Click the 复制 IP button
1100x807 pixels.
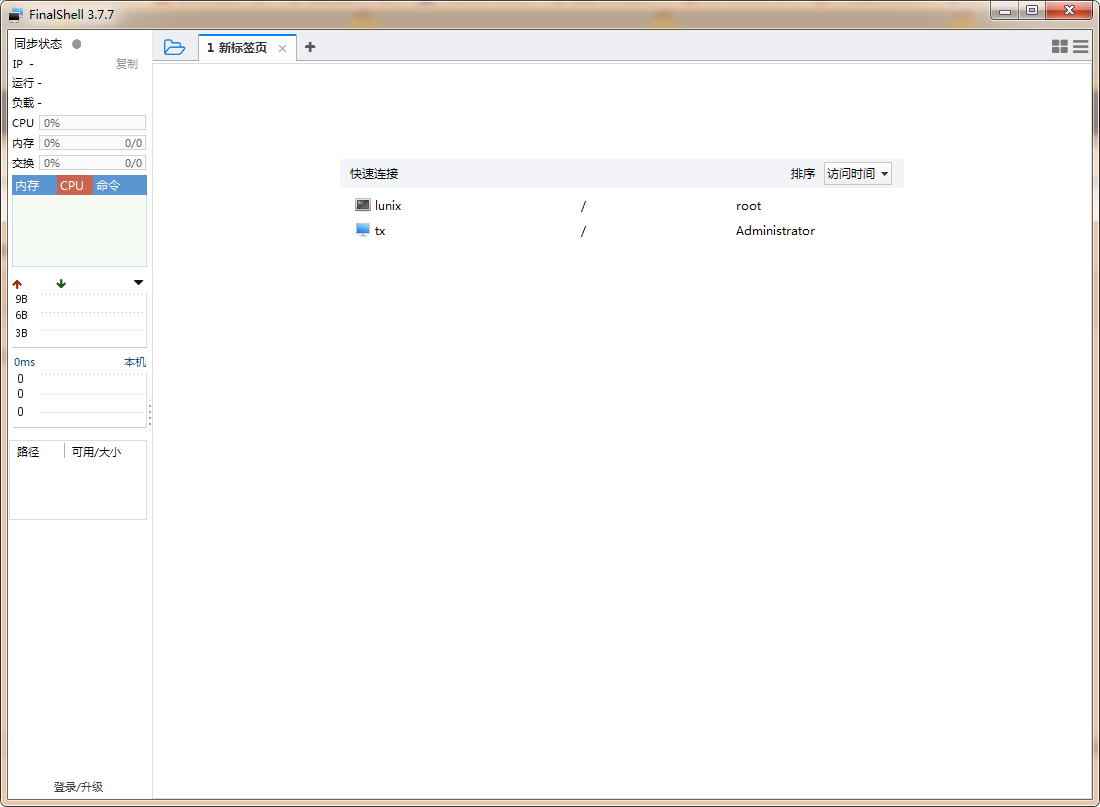pyautogui.click(x=127, y=64)
